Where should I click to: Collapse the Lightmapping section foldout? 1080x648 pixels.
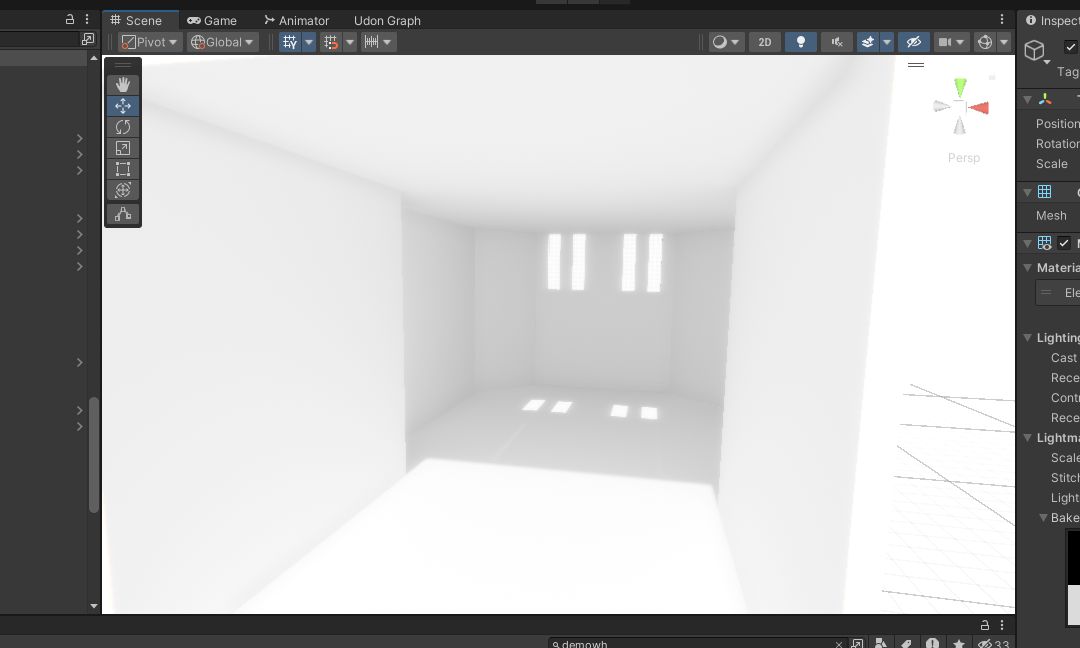coord(1027,438)
